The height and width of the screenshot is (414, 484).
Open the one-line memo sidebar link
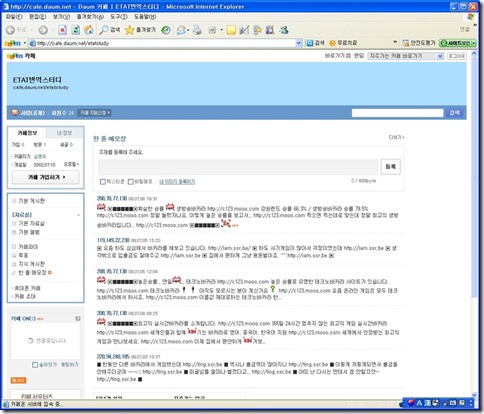click(x=32, y=273)
